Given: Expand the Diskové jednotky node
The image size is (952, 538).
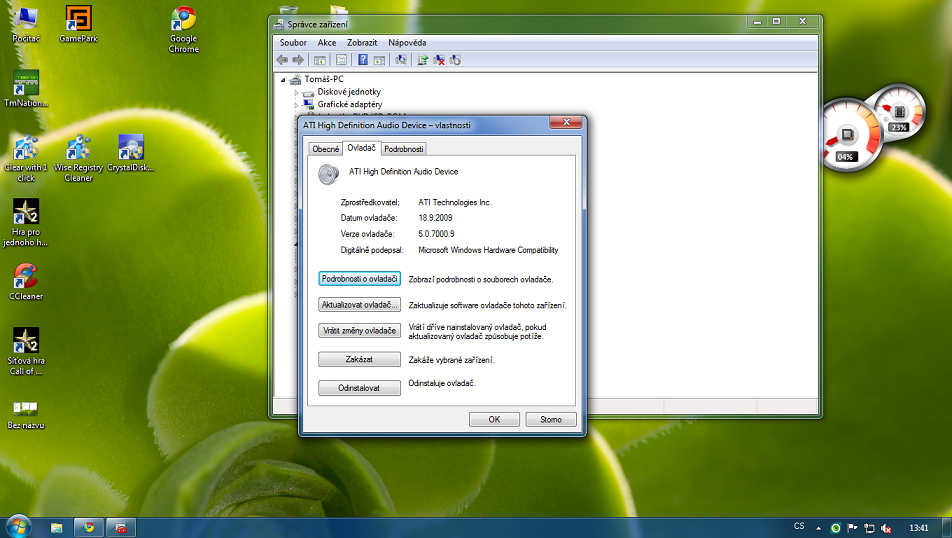Looking at the screenshot, I should pyautogui.click(x=296, y=93).
